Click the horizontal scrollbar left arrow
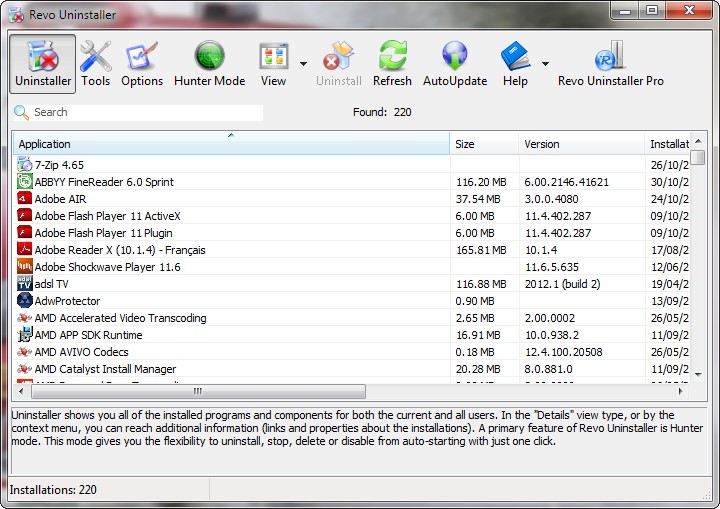The width and height of the screenshot is (720, 509). click(21, 391)
